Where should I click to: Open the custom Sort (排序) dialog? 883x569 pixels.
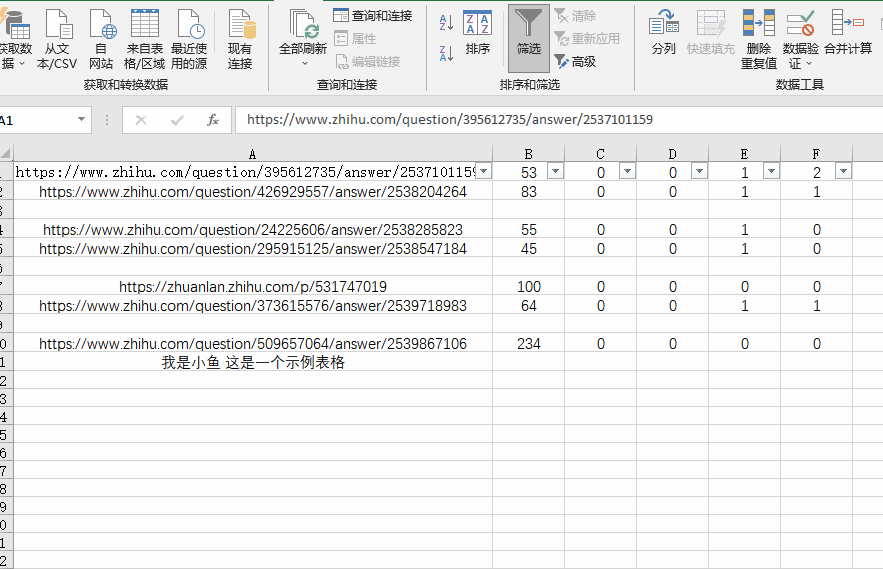coord(478,33)
